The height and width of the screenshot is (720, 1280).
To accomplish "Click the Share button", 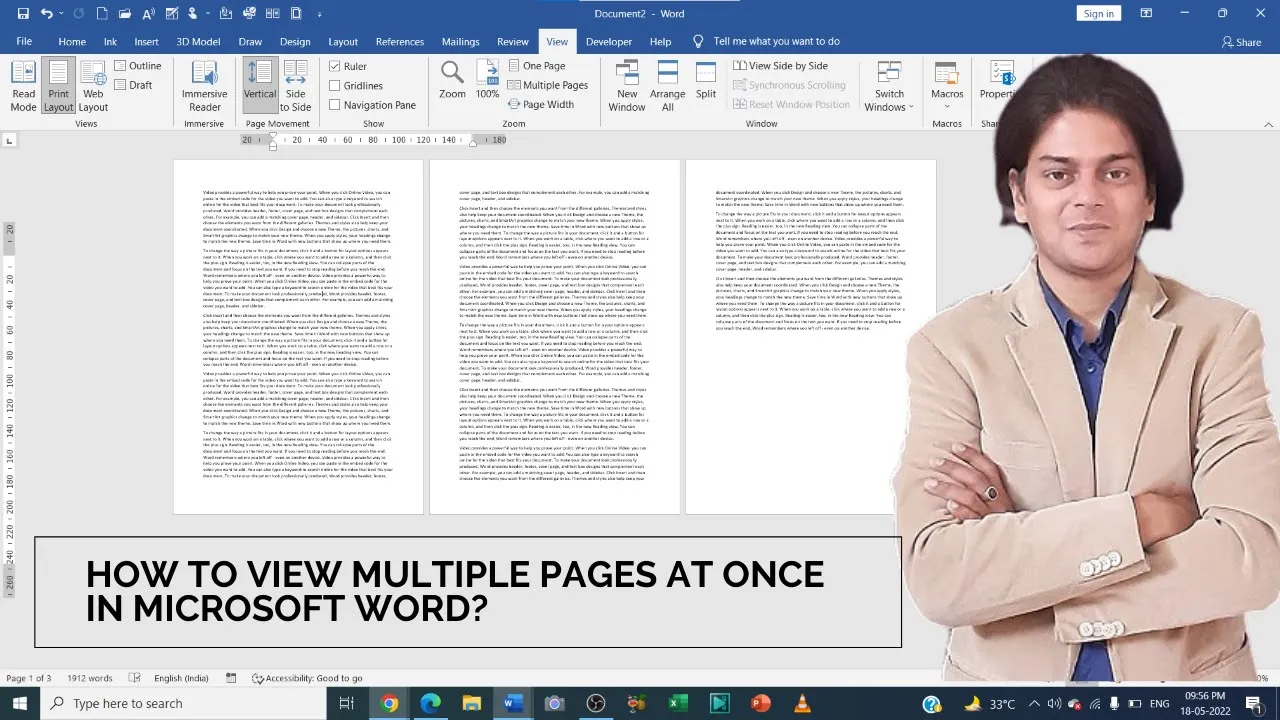I will click(1241, 42).
